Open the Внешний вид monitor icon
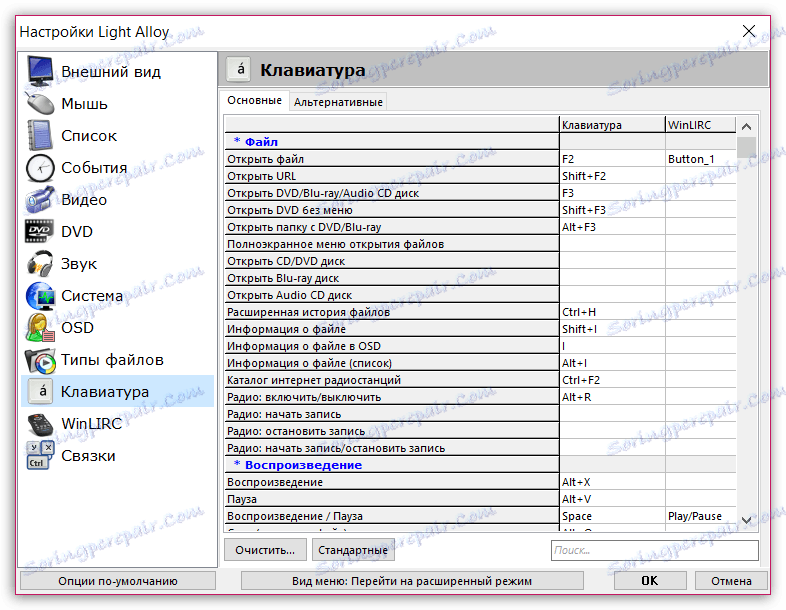The width and height of the screenshot is (786, 610). coord(41,72)
